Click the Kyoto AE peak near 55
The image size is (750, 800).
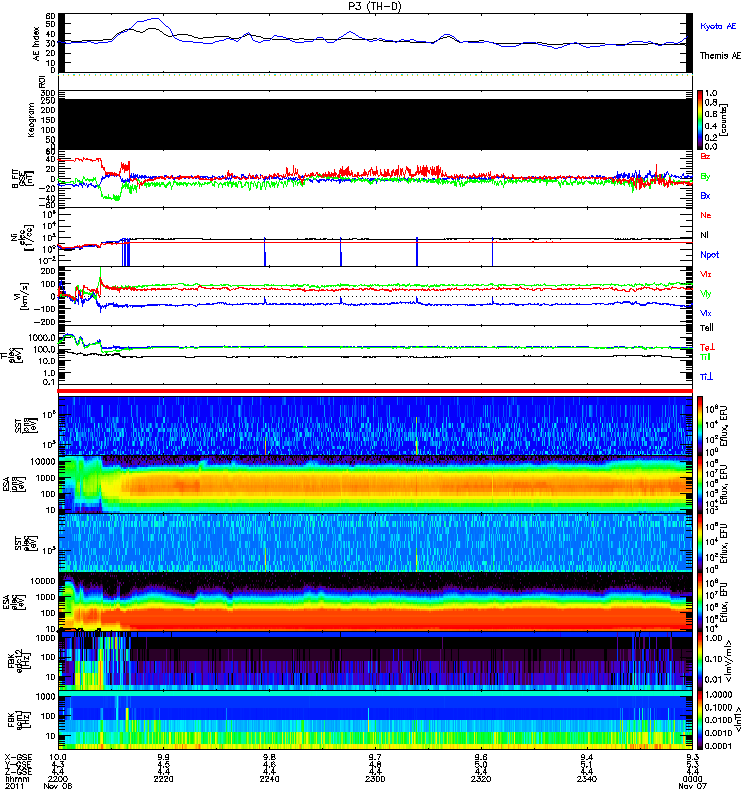pyautogui.click(x=153, y=19)
